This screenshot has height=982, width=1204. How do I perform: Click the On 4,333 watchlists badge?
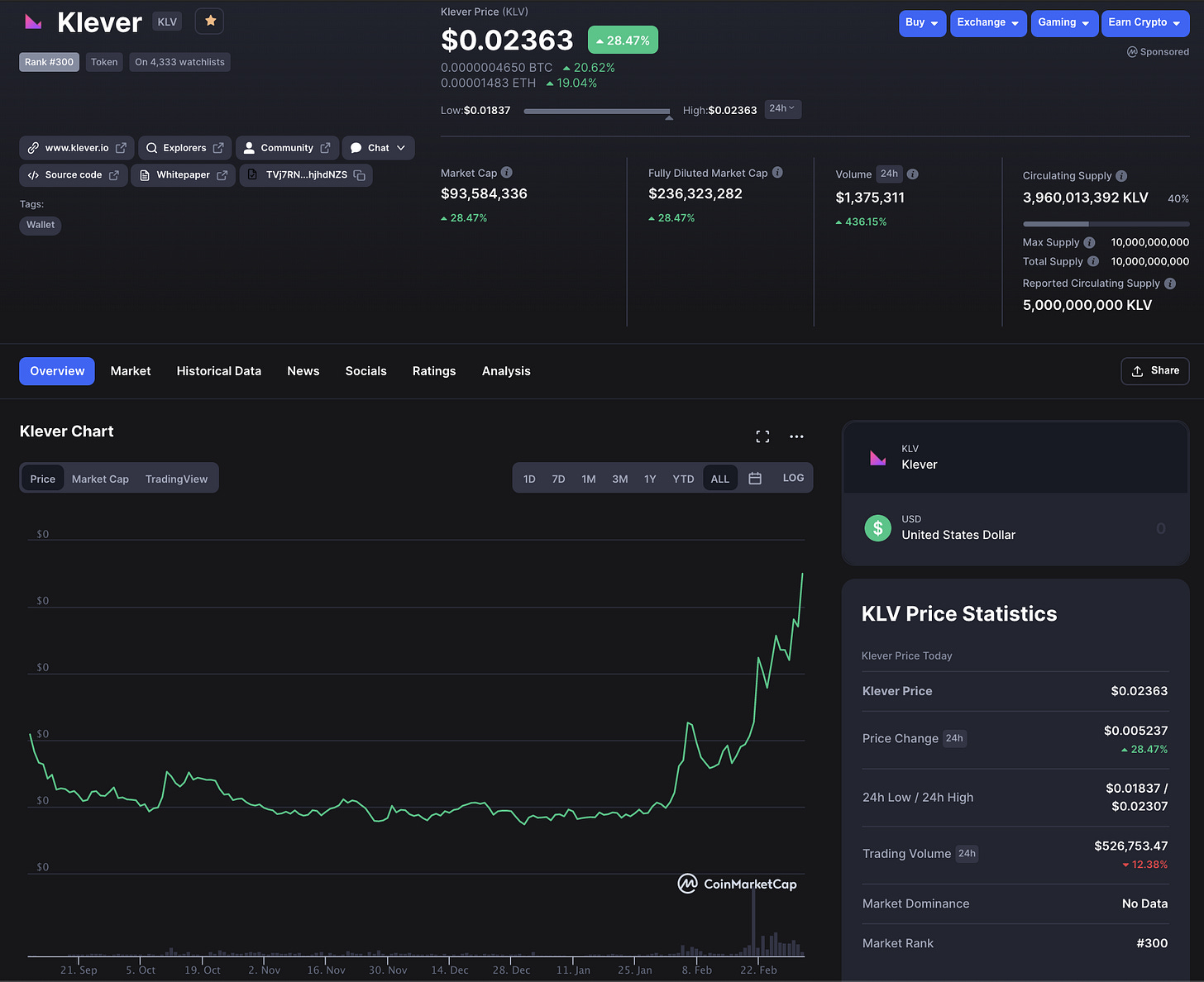(x=180, y=62)
